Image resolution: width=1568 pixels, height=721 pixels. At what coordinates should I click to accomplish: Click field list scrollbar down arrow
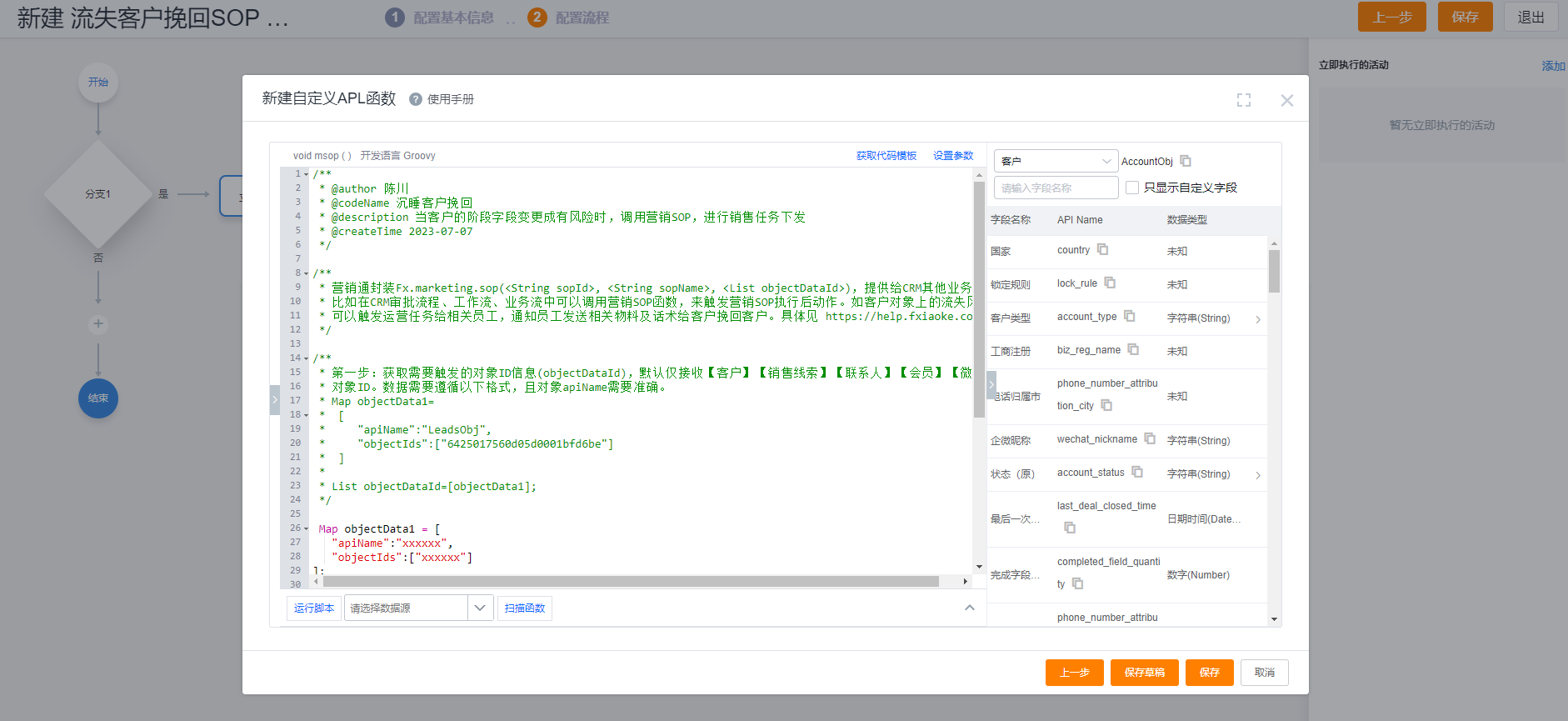(x=1274, y=619)
